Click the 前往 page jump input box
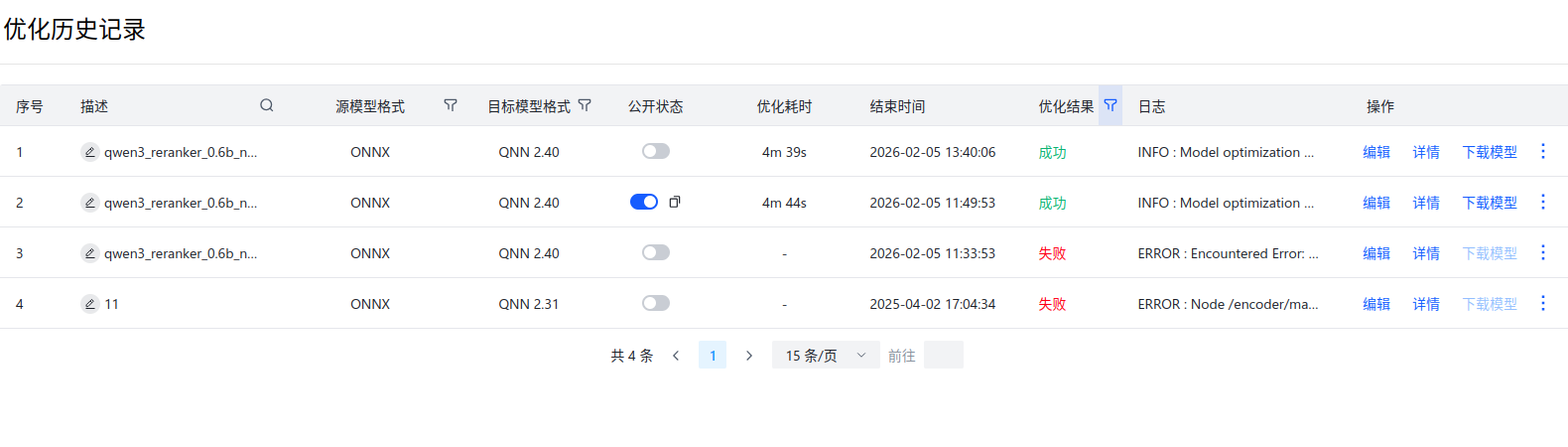This screenshot has height=447, width=1568. (x=943, y=356)
